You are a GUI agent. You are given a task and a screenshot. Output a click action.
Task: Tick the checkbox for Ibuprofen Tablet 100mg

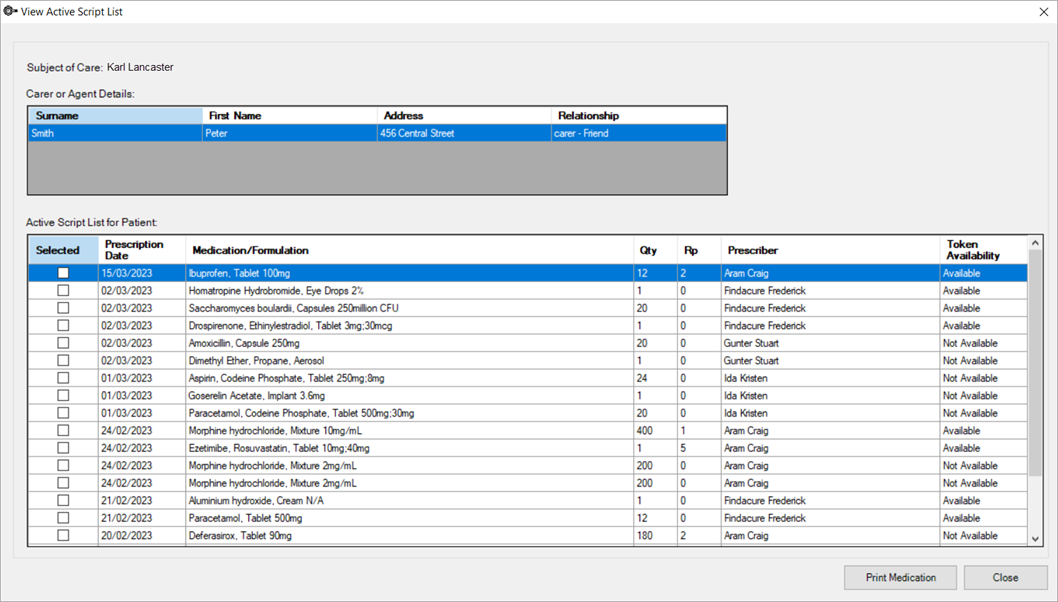(63, 273)
